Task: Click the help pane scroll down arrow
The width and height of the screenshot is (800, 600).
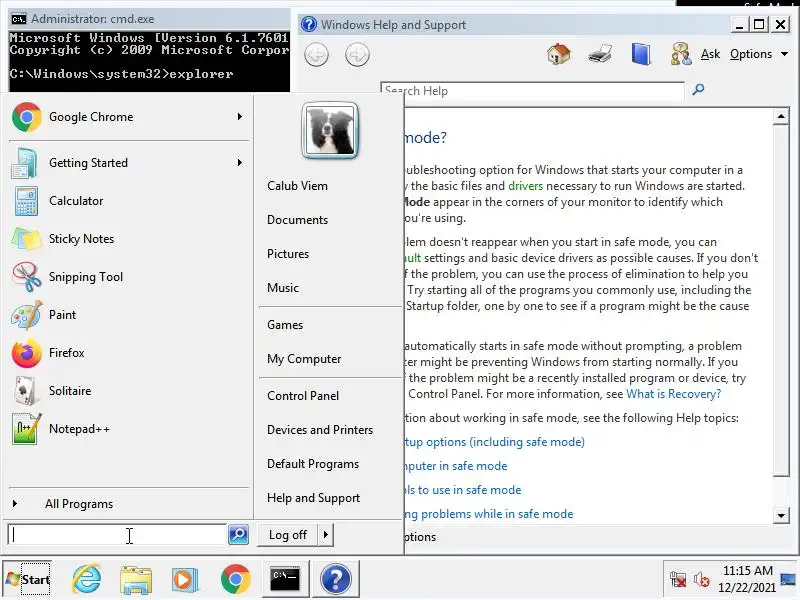Action: coord(781,515)
